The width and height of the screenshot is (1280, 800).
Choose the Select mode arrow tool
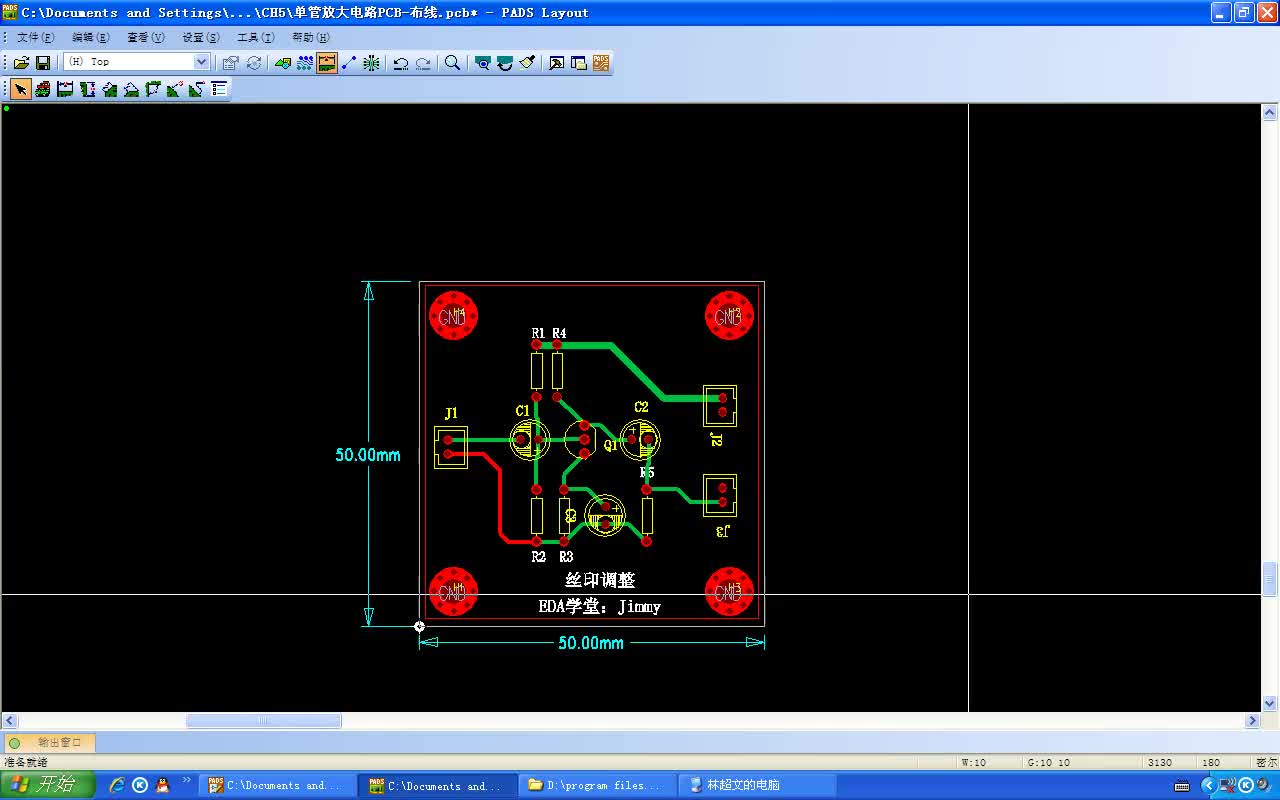(21, 89)
